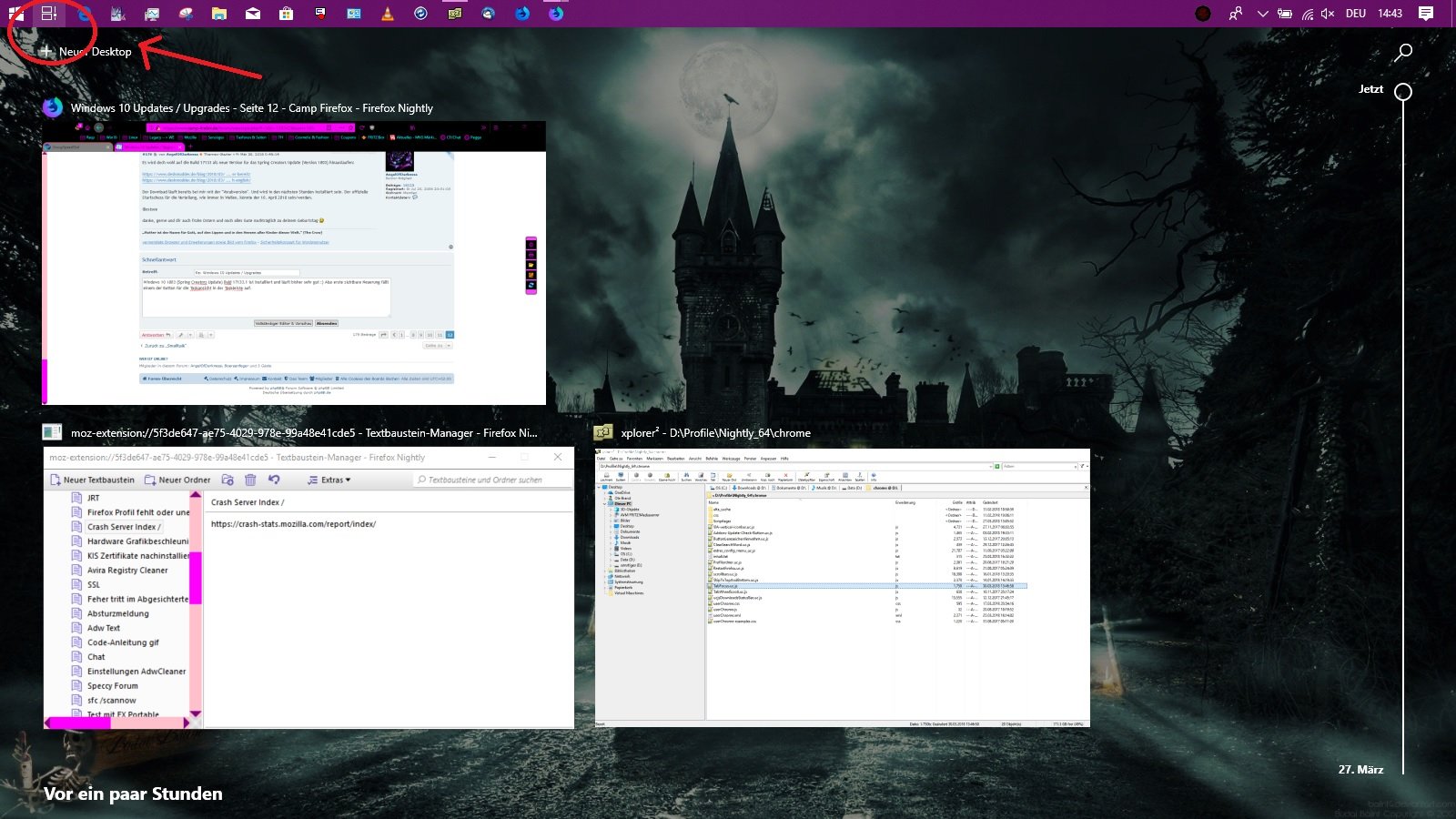Image resolution: width=1456 pixels, height=819 pixels.
Task: Open the DEU input language selector
Action: tap(1356, 14)
